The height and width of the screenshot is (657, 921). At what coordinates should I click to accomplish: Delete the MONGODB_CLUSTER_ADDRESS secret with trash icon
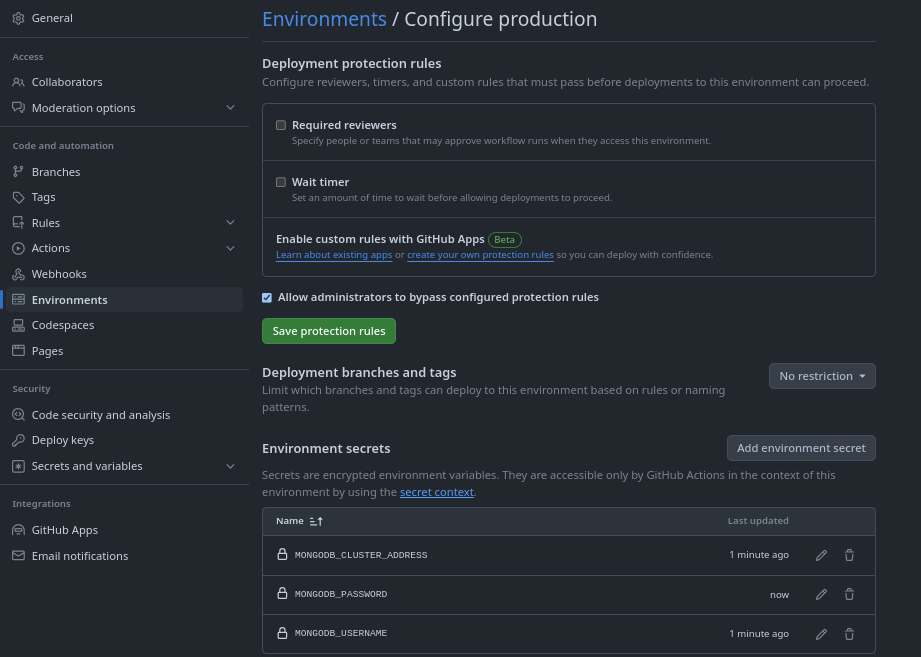pos(849,555)
